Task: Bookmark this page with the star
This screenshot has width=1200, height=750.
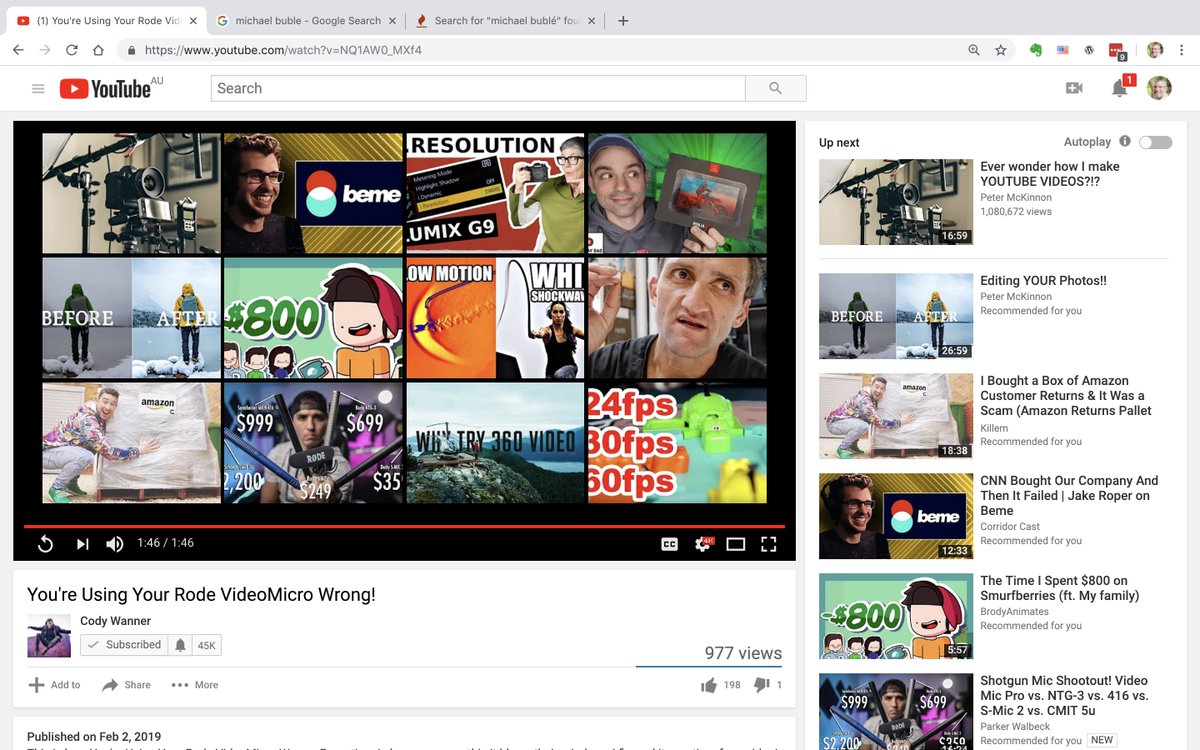Action: point(1001,49)
